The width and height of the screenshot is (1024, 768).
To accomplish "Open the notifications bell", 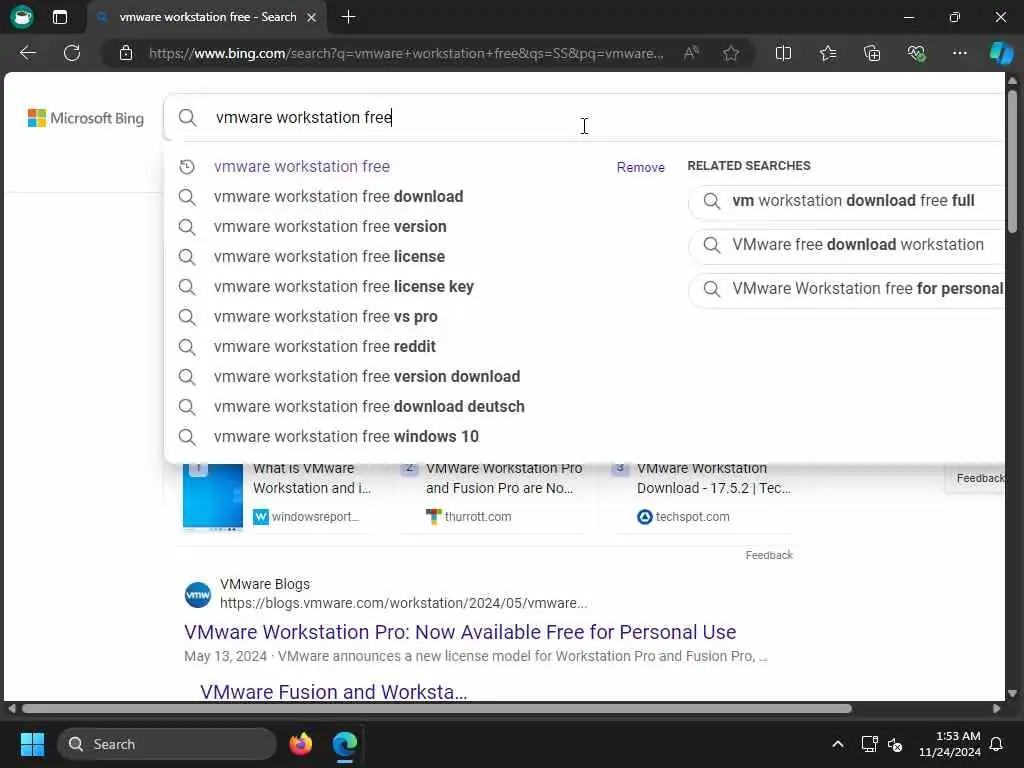I will [996, 744].
